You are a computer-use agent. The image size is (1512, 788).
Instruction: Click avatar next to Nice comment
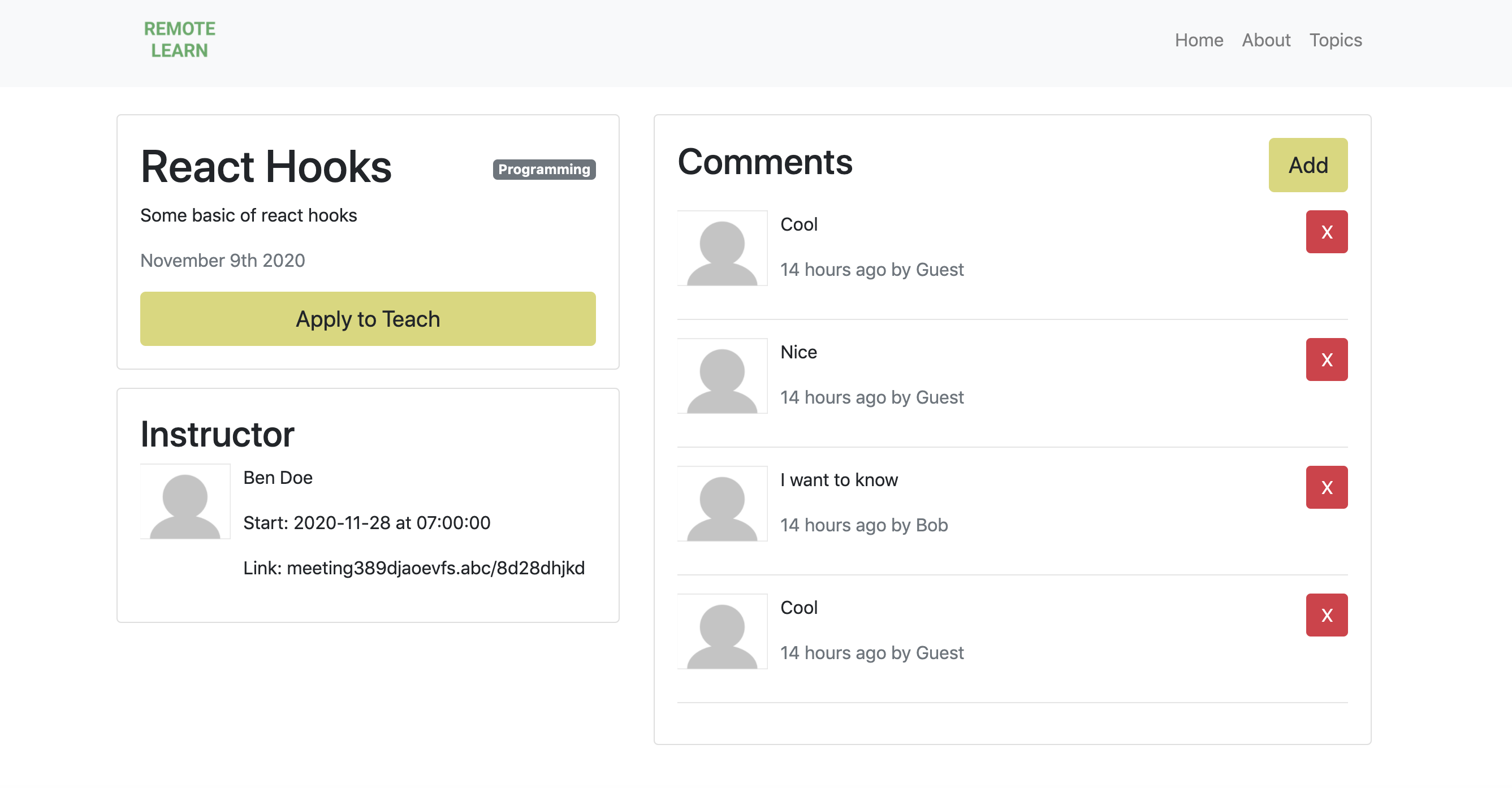point(722,376)
